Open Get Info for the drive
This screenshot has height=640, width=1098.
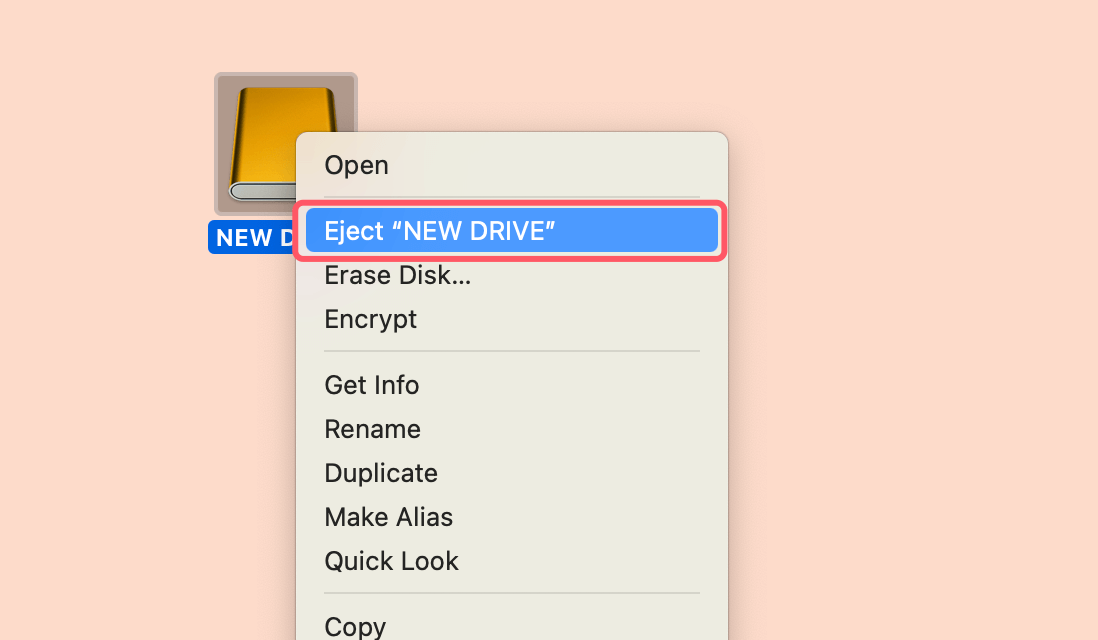[x=371, y=385]
